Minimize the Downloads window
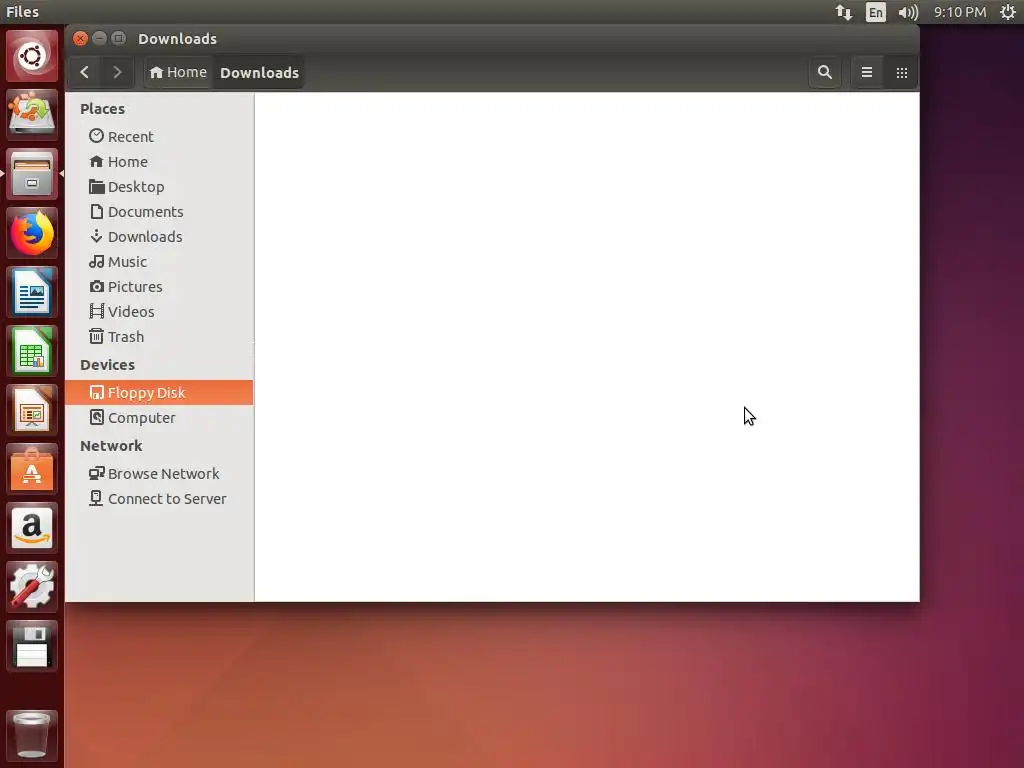1024x768 pixels. [99, 39]
